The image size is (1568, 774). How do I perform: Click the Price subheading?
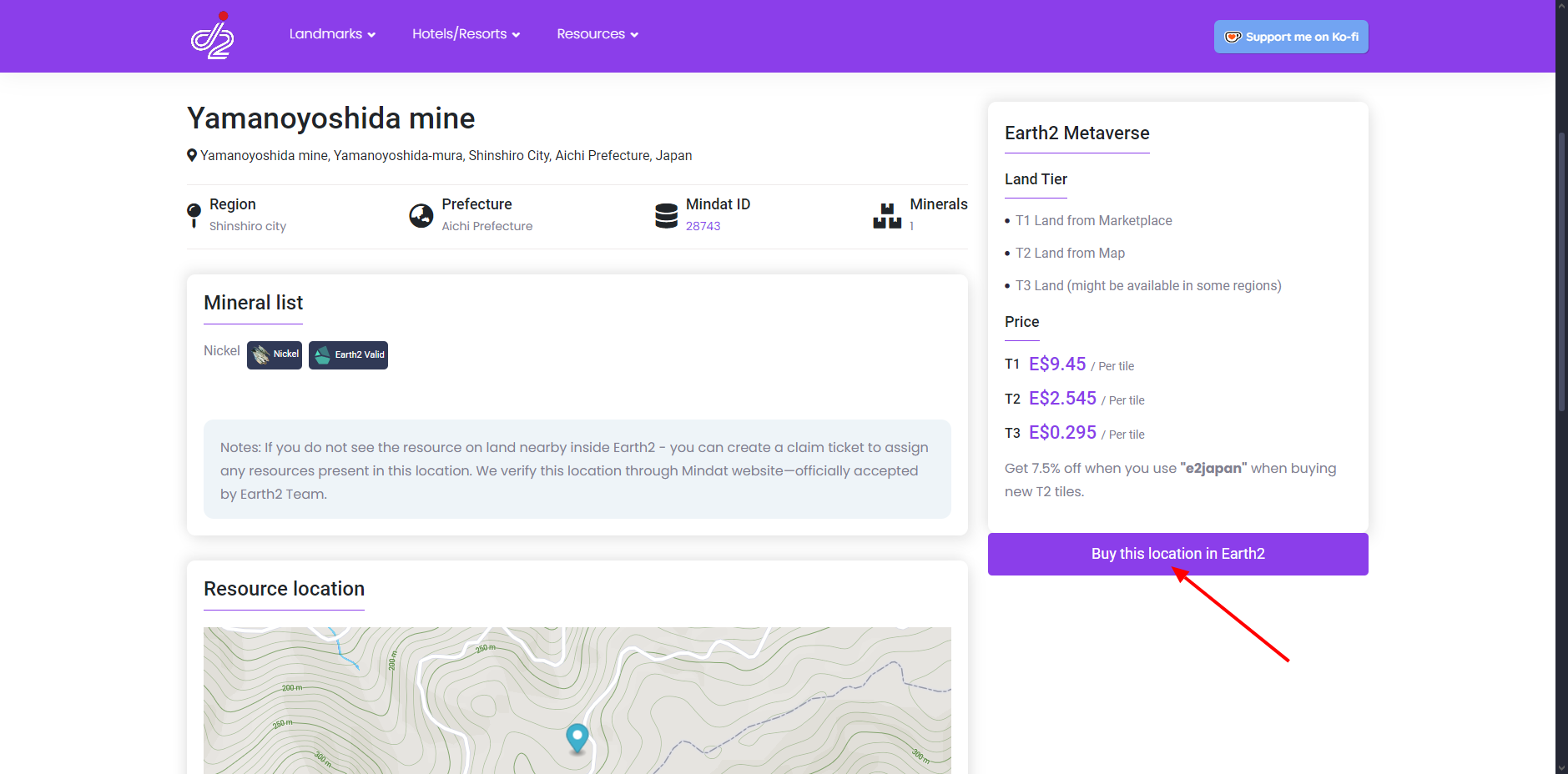(1021, 322)
